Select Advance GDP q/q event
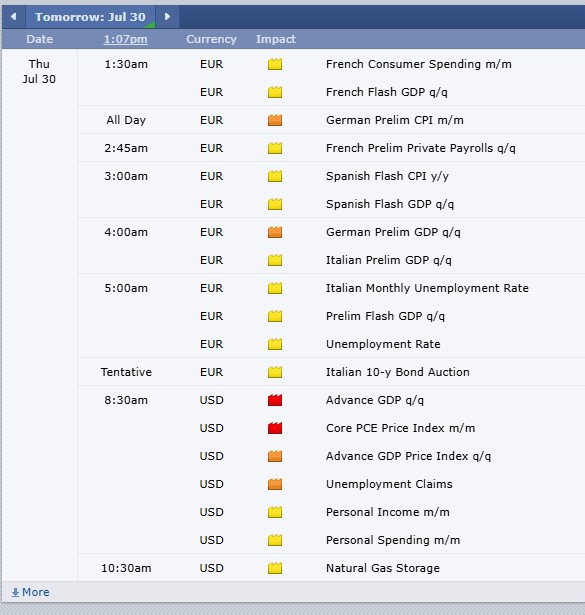Viewport: 585px width, 615px height. 375,400
